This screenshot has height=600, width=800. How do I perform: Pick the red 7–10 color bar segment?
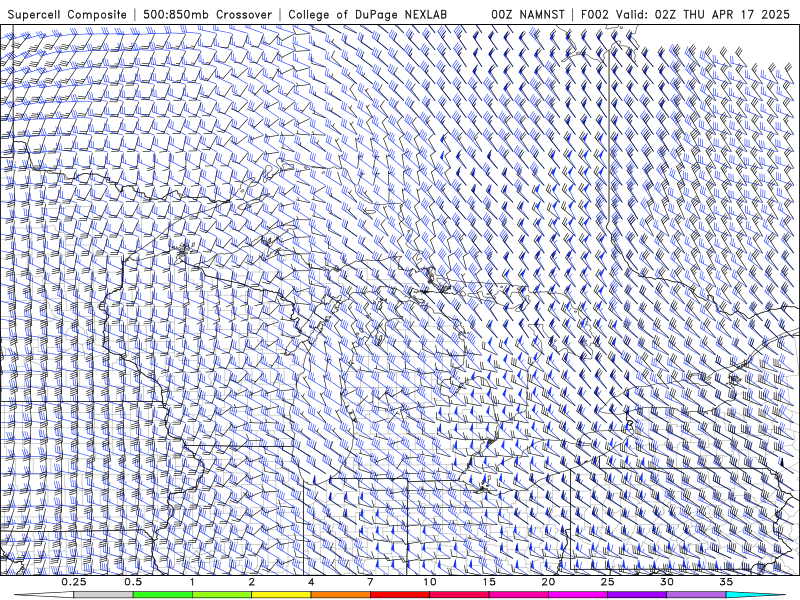pos(400,595)
